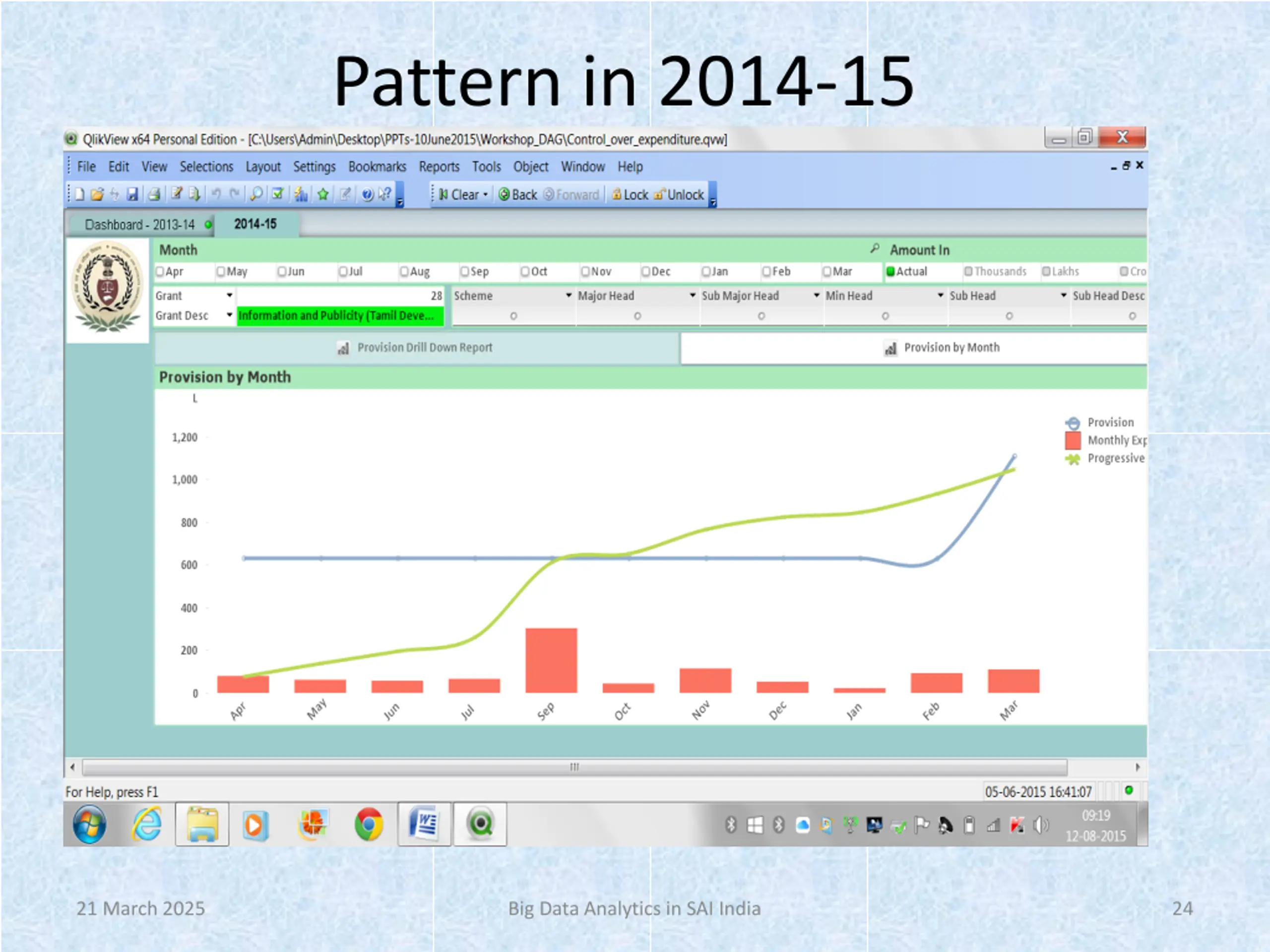Expand the Sub Head dropdown
This screenshot has height=952, width=1270.
click(1064, 295)
